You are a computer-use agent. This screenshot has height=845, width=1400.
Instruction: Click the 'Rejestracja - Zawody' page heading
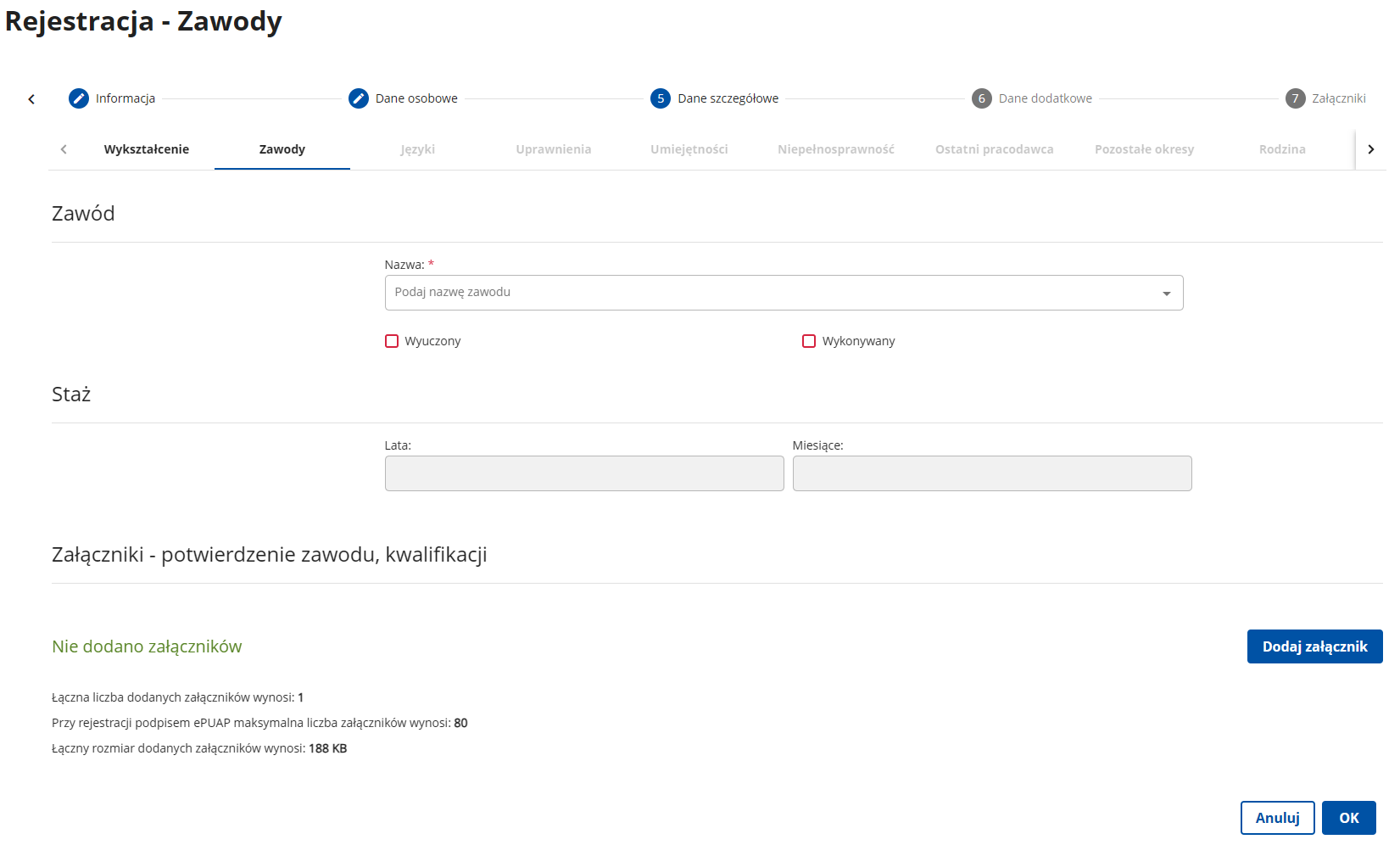(143, 21)
